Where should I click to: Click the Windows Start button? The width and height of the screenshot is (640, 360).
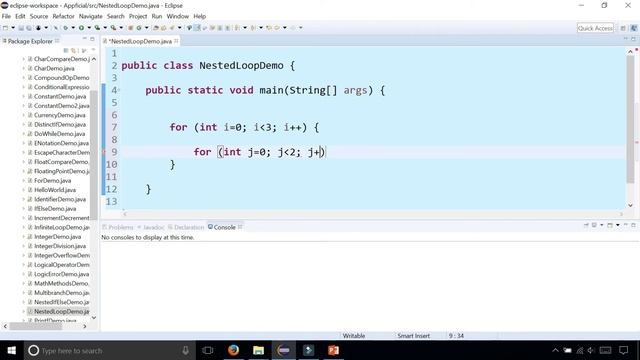[x=11, y=350]
